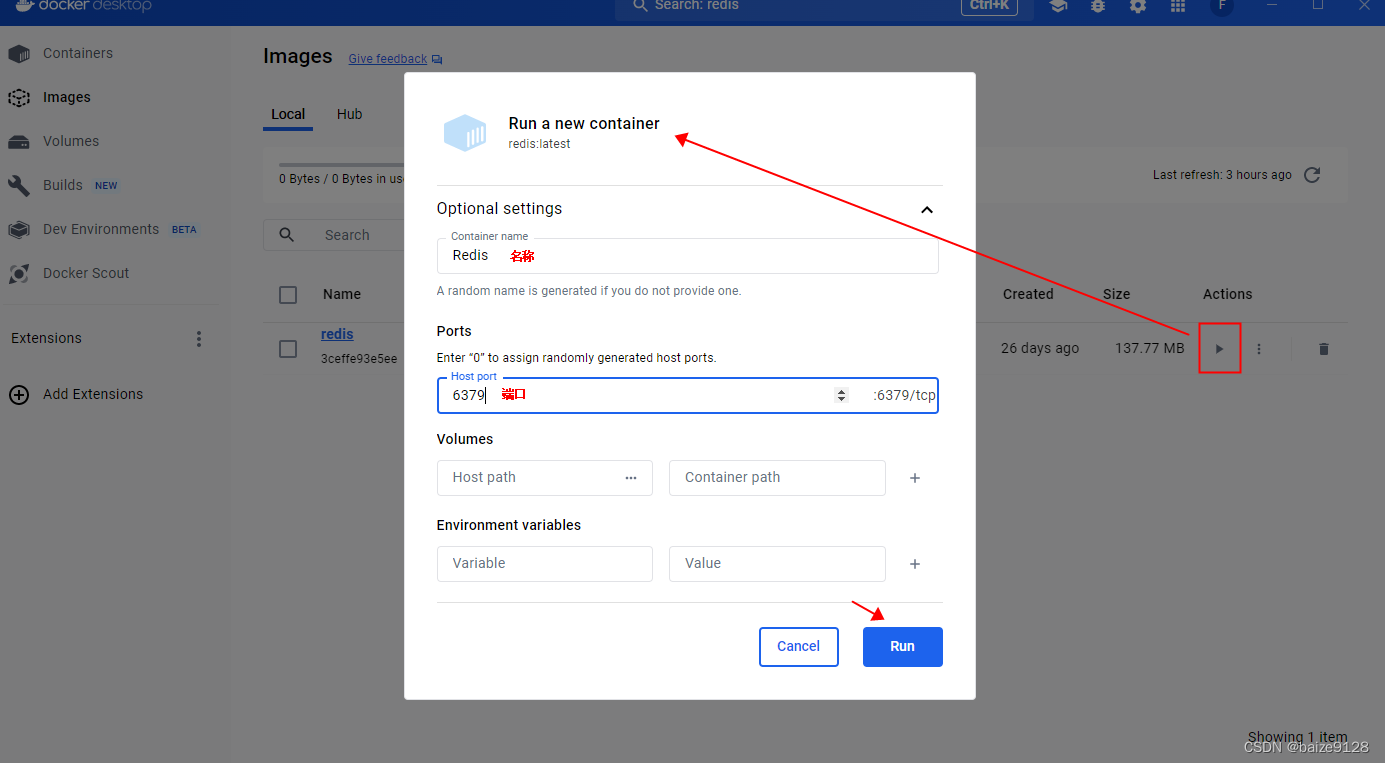Click the Docker Desktop whale logo
The height and width of the screenshot is (763, 1385).
pos(26,5)
